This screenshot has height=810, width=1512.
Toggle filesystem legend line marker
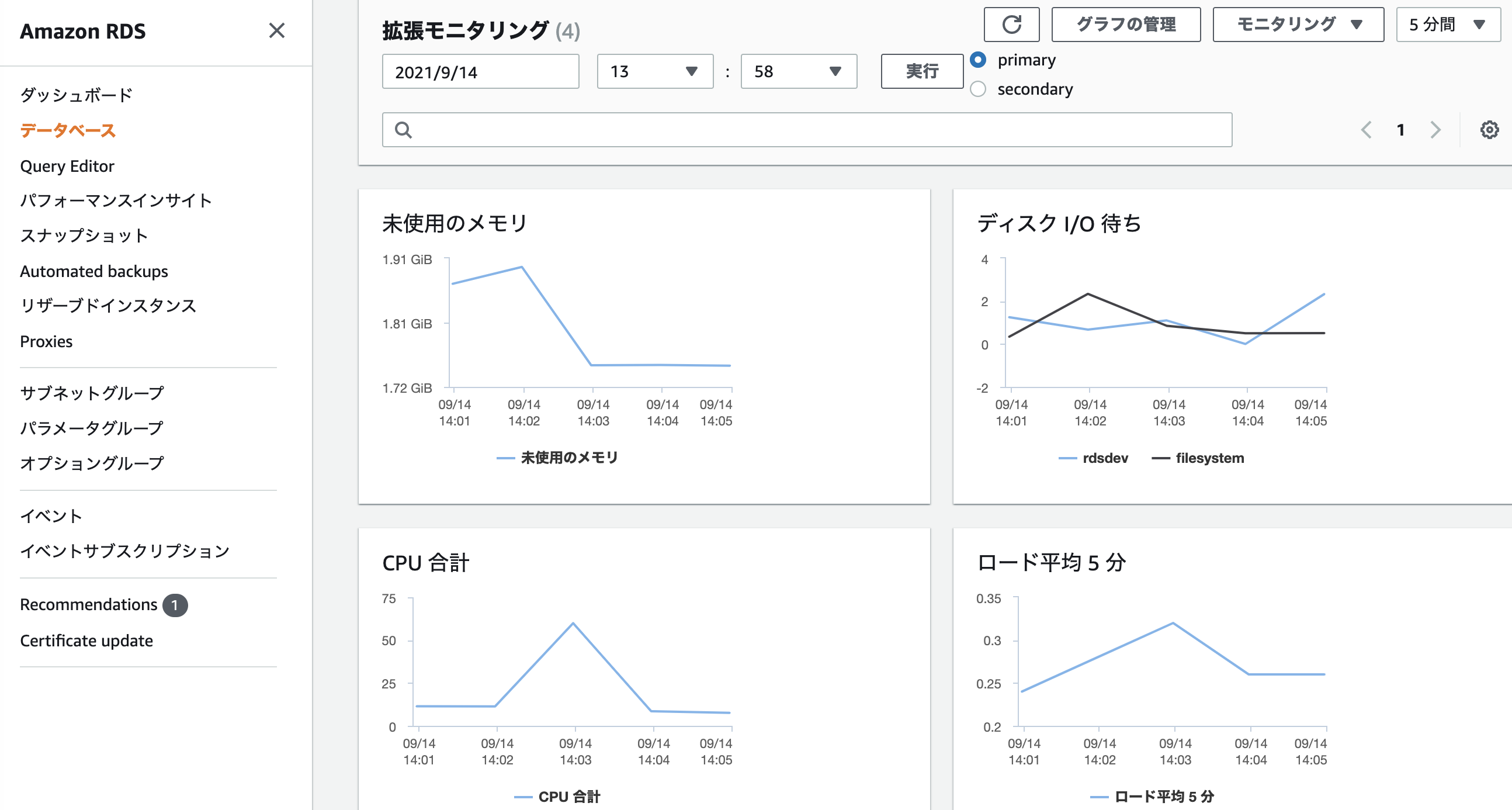click(1160, 458)
